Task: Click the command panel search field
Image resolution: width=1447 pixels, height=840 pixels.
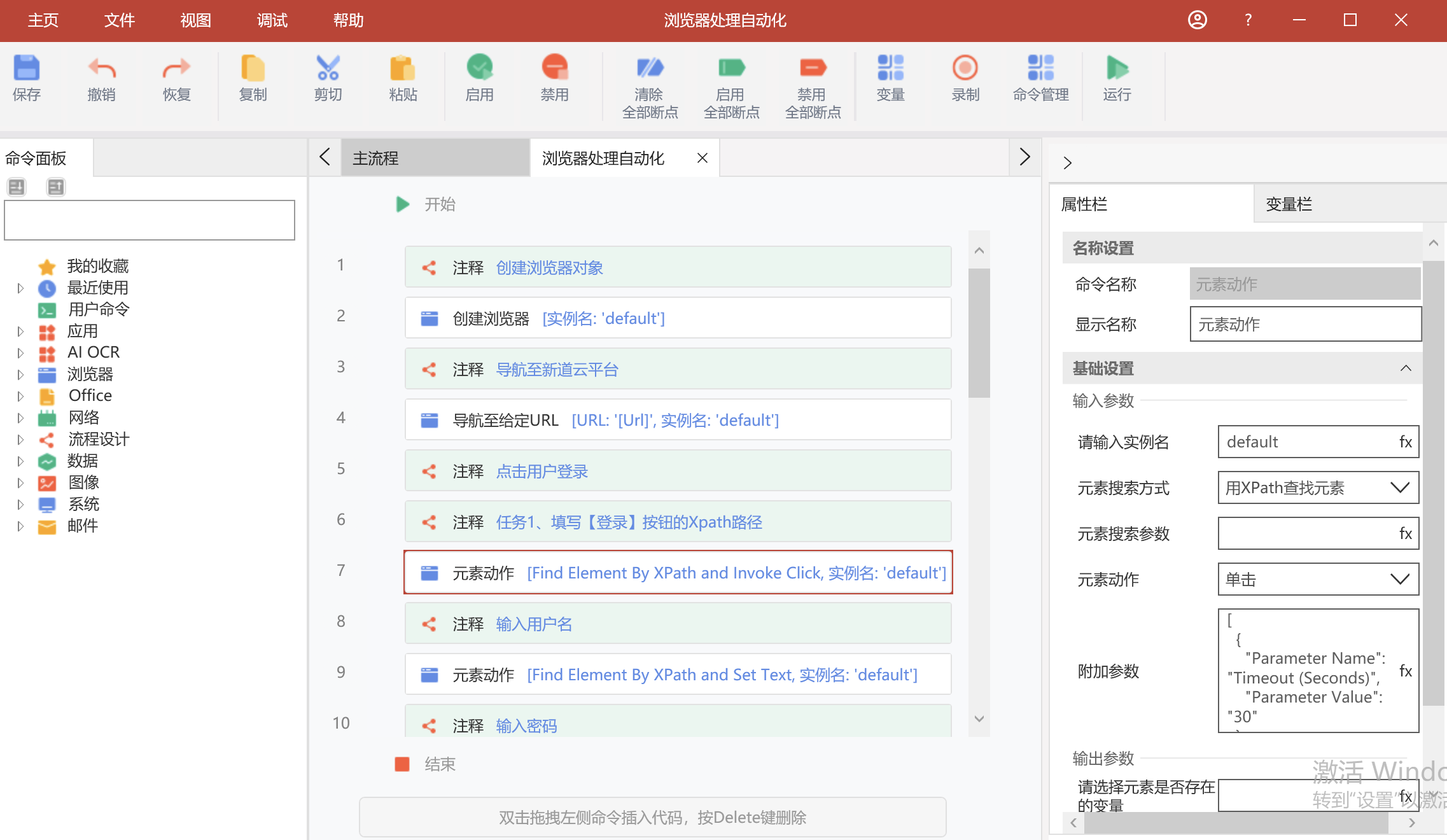Action: tap(150, 221)
